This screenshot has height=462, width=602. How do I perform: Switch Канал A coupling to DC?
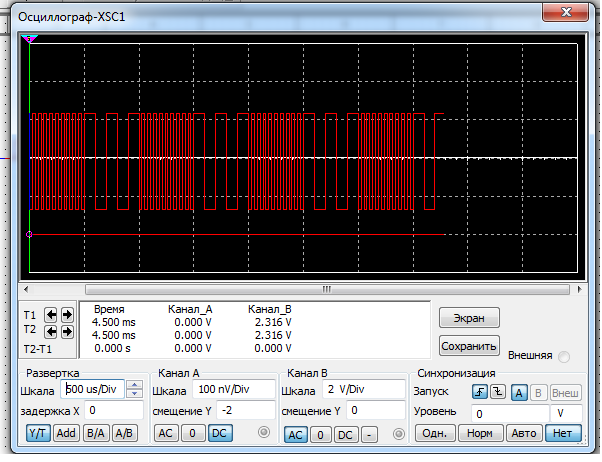(x=218, y=434)
